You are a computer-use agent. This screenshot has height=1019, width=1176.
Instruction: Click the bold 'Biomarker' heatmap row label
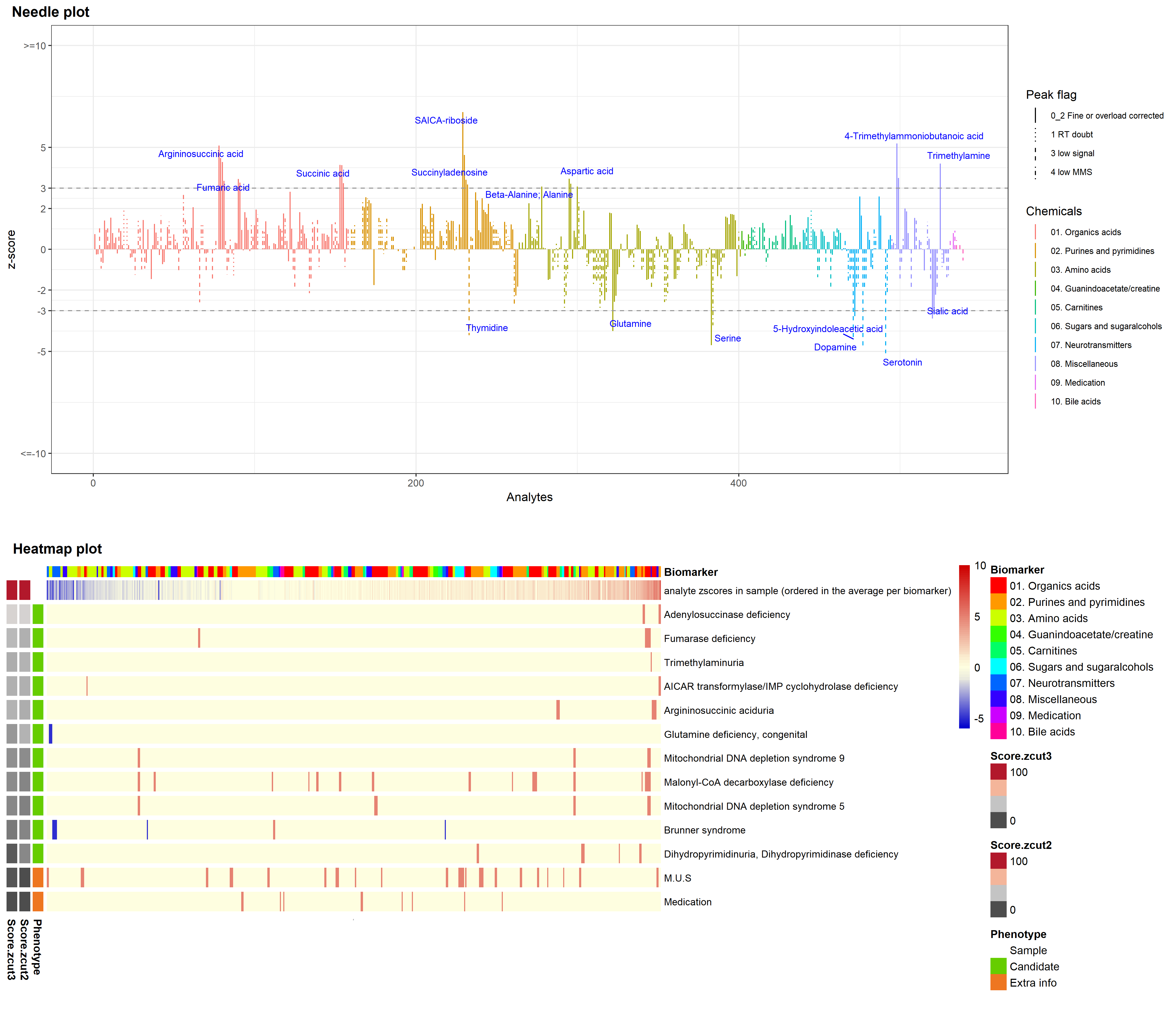[690, 572]
